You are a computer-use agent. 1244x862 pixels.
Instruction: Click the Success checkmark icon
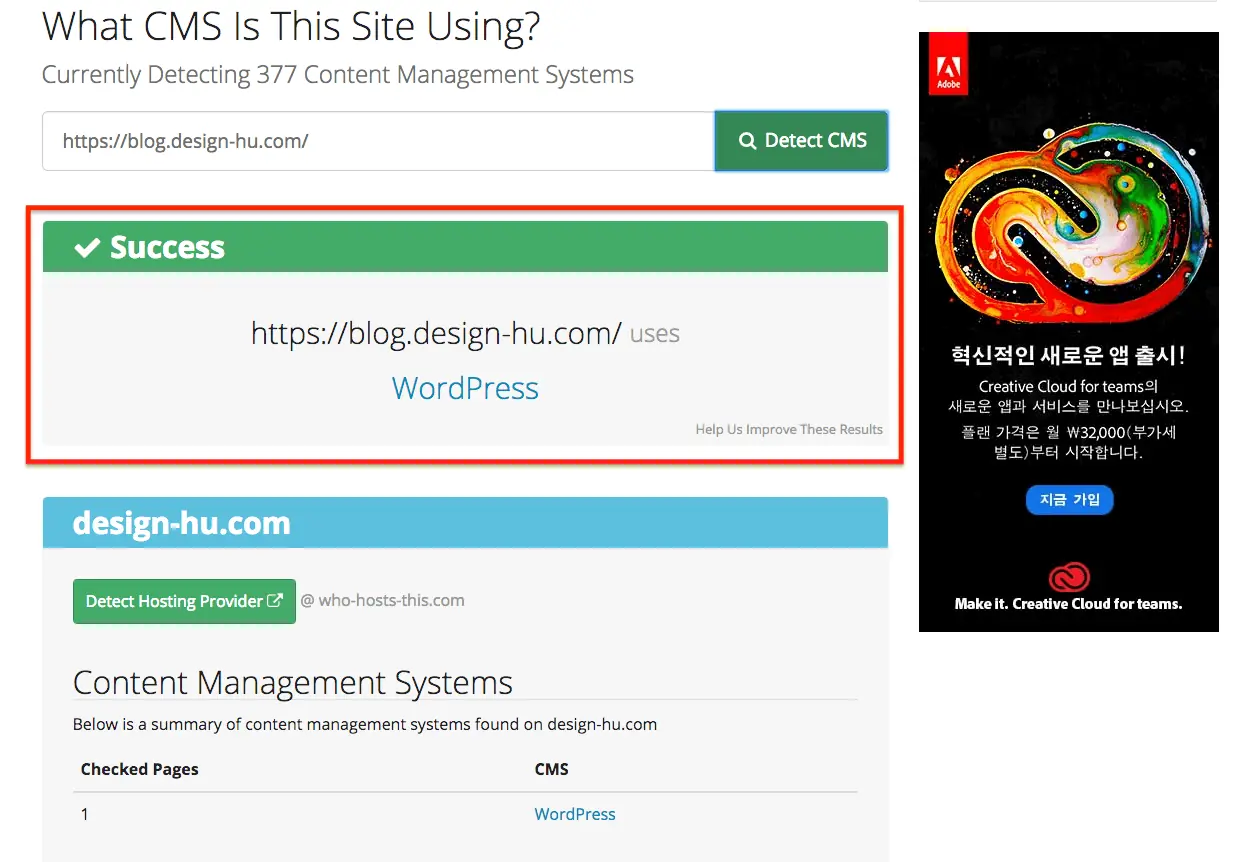point(87,247)
